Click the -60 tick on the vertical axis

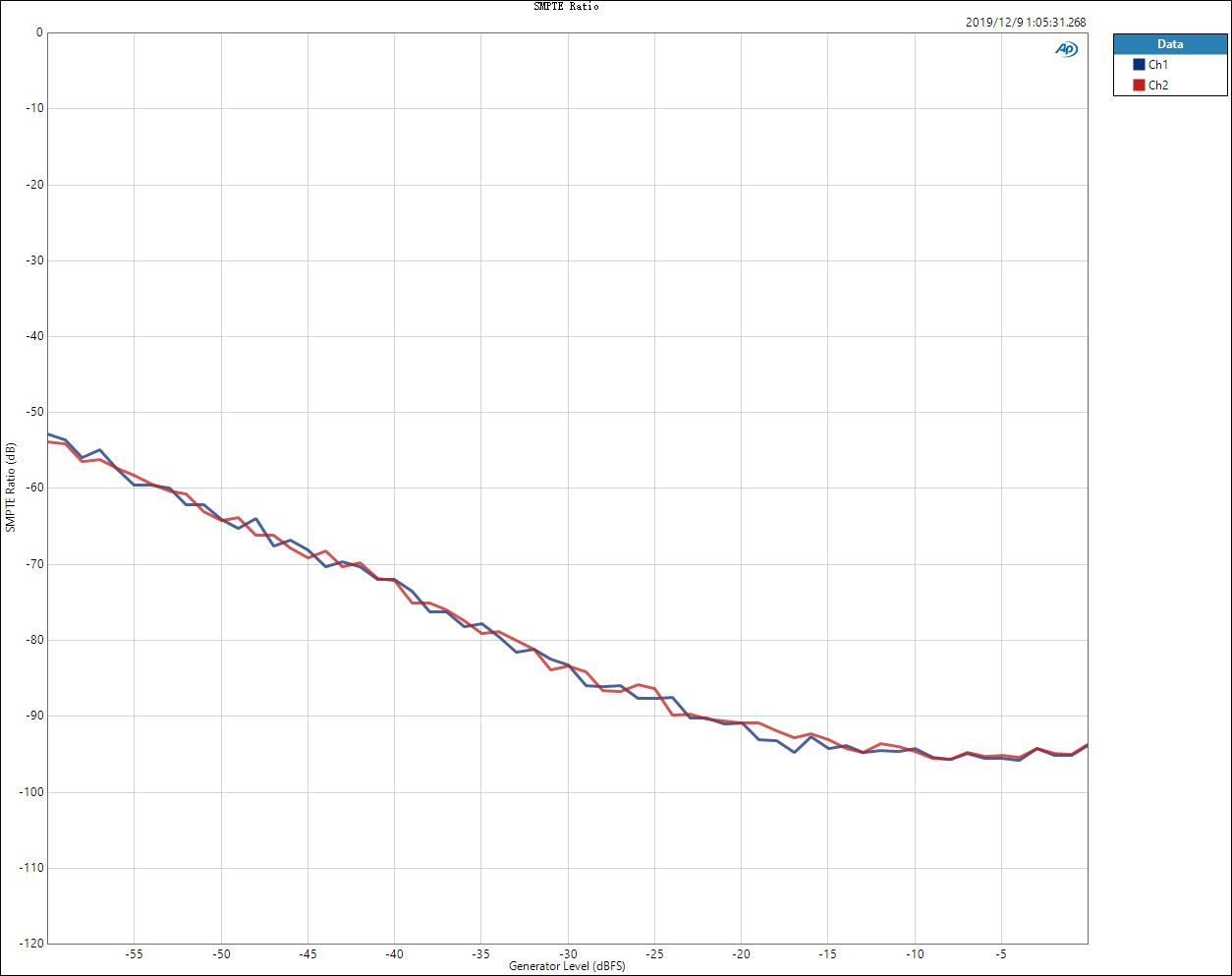(34, 488)
